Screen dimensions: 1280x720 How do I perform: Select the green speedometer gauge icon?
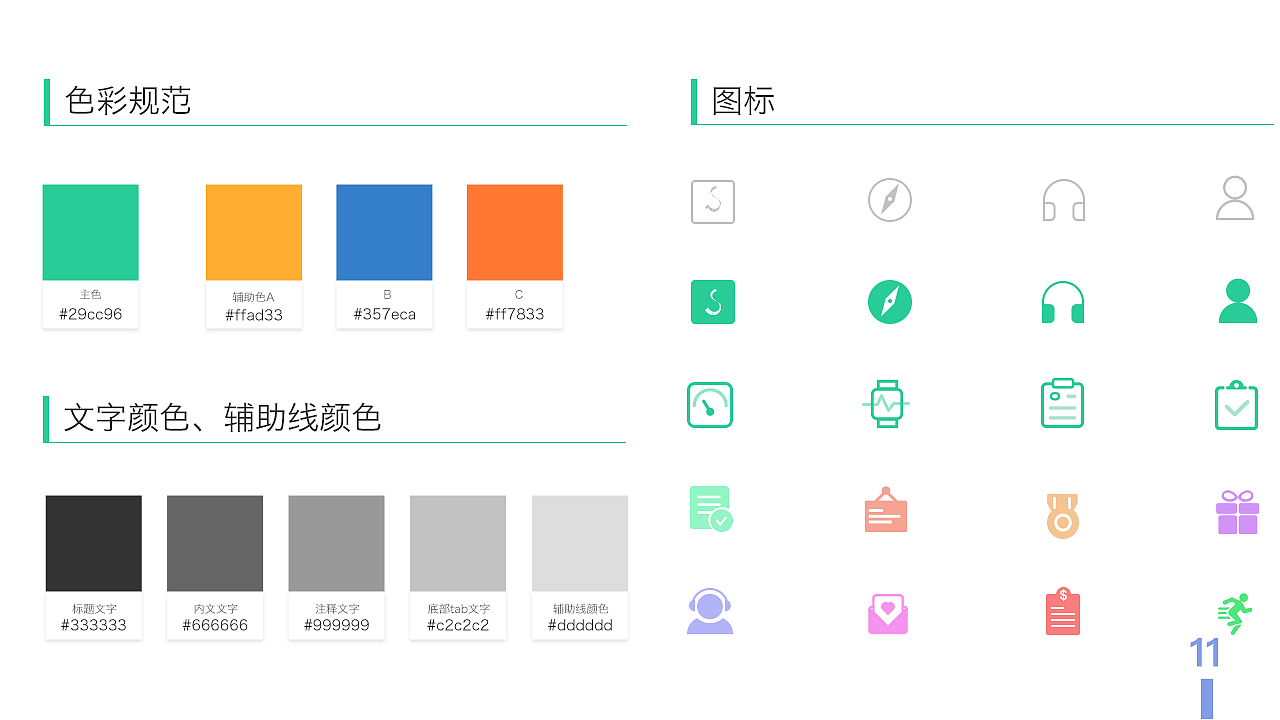coord(711,404)
